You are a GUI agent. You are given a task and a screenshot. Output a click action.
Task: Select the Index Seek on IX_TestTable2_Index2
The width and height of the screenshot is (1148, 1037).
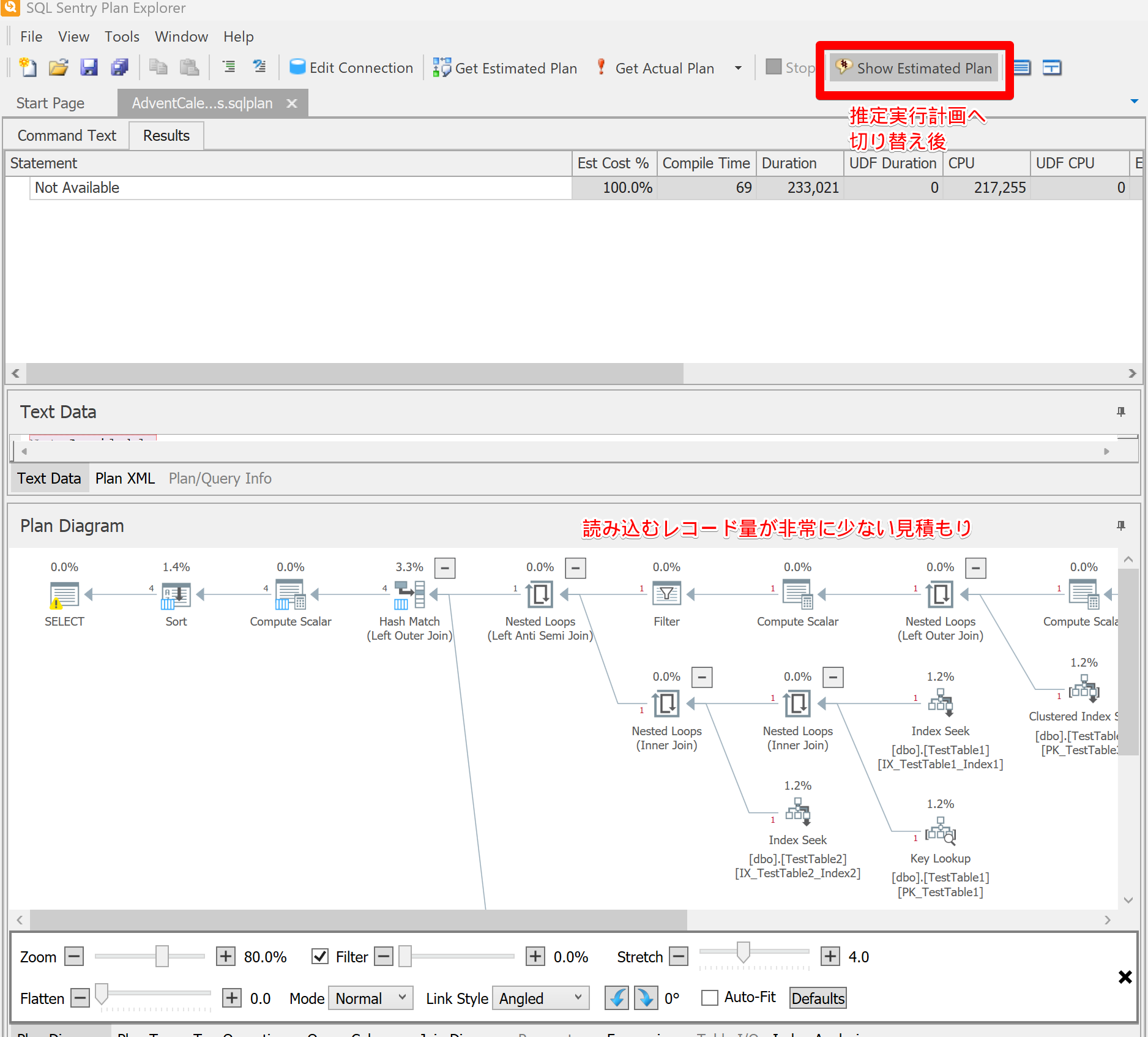[x=798, y=812]
